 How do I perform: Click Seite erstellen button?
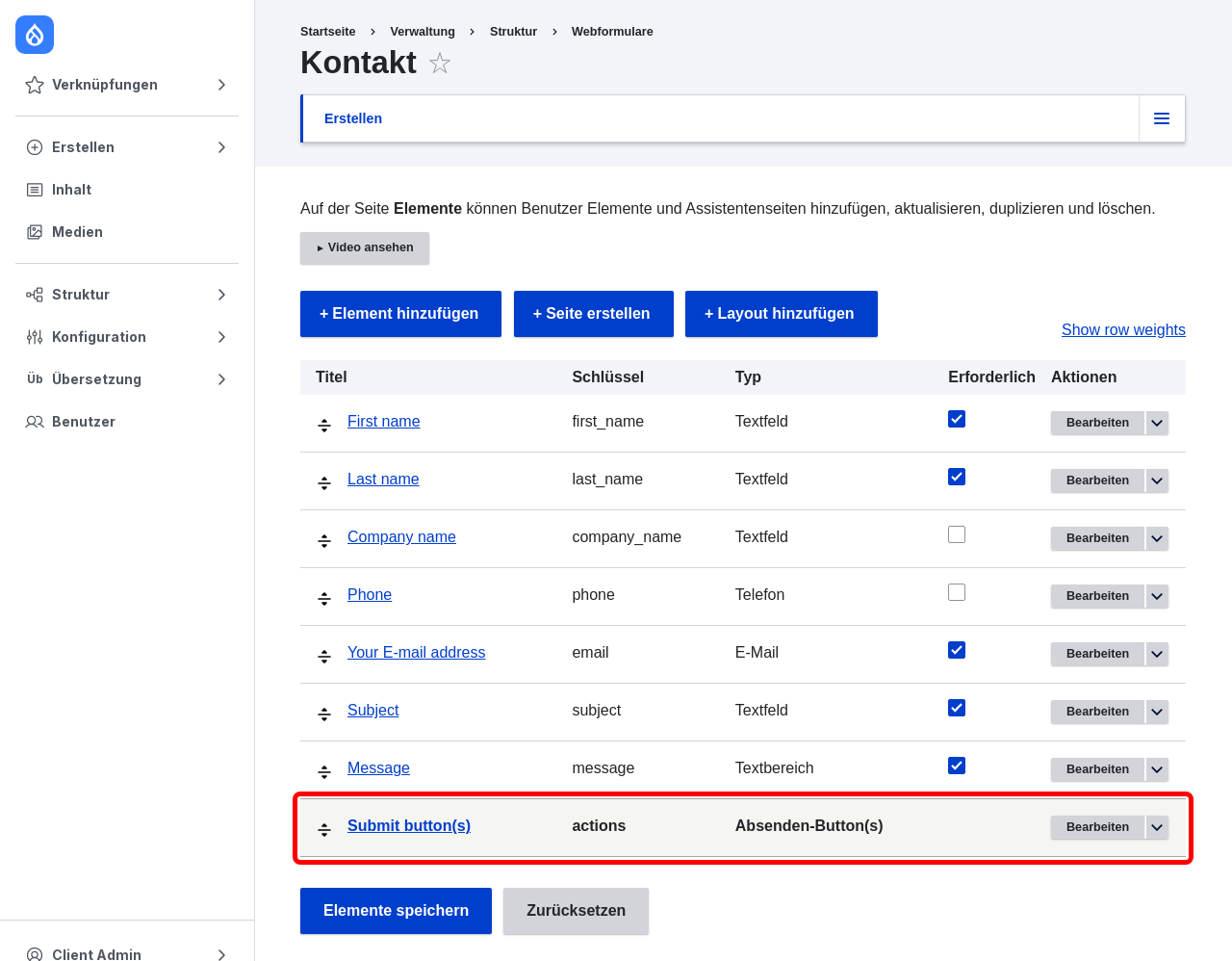tap(594, 314)
